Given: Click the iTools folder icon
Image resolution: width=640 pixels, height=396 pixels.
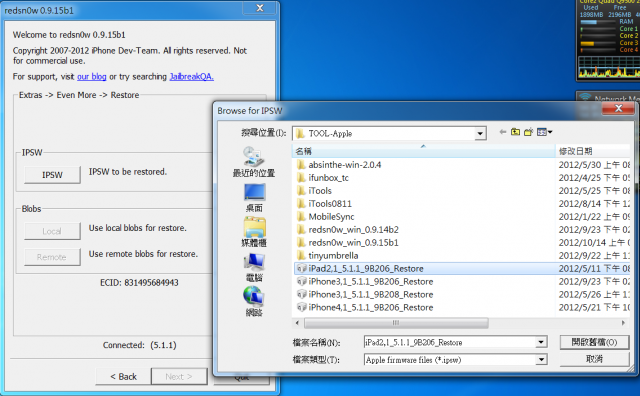Looking at the screenshot, I should (x=301, y=191).
